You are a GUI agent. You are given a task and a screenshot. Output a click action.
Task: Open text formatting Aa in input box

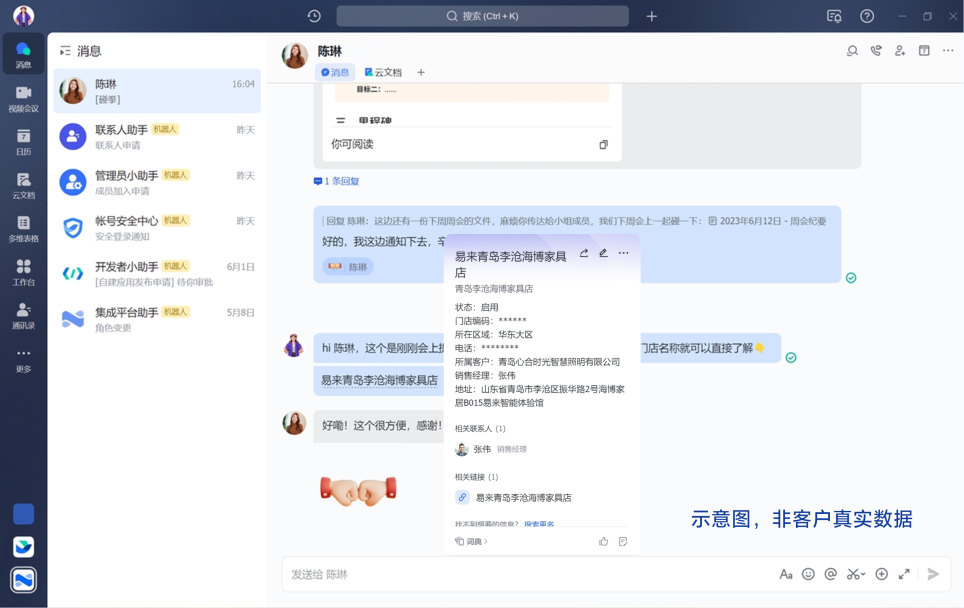pos(786,574)
